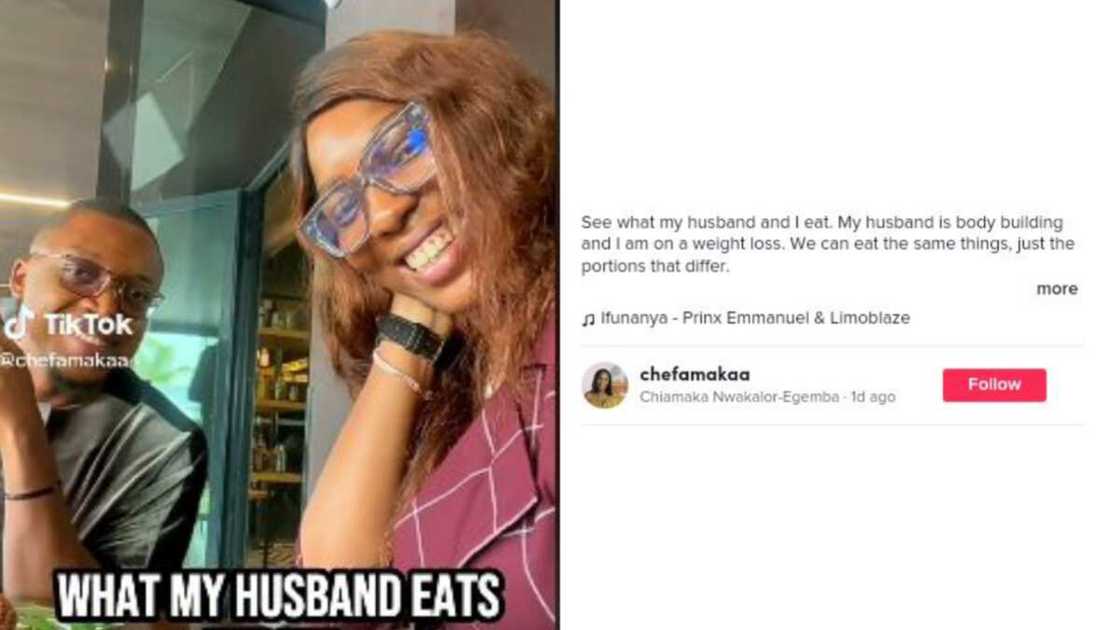The image size is (1120, 630).
Task: Click the video to play or pause
Action: point(279,315)
